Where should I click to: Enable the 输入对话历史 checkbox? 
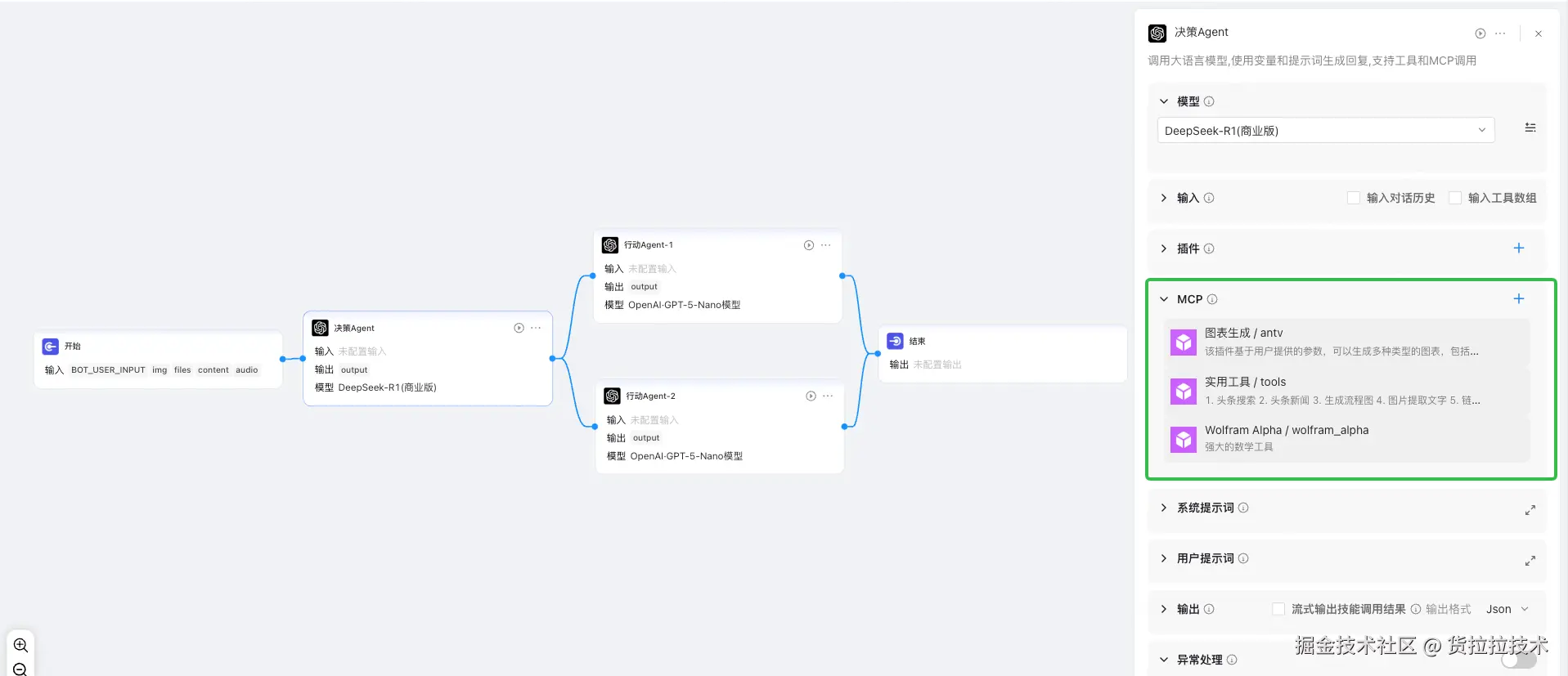click(x=1354, y=198)
